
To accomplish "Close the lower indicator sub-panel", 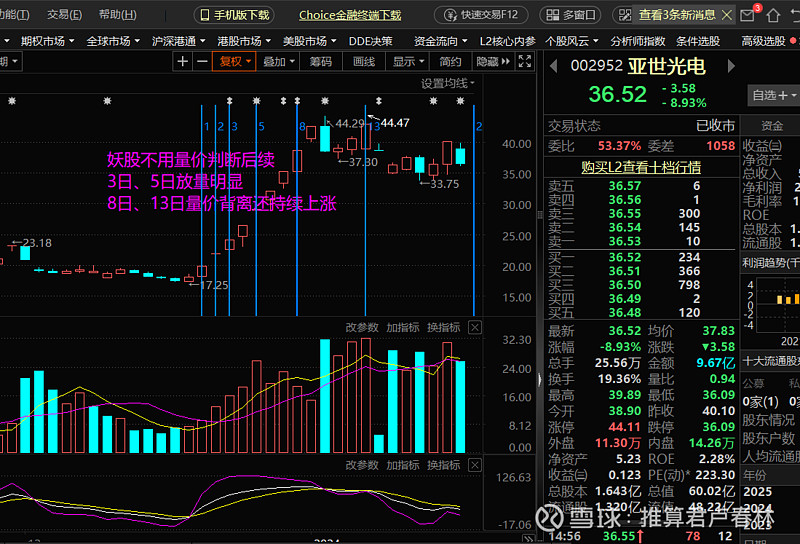I will [475, 465].
